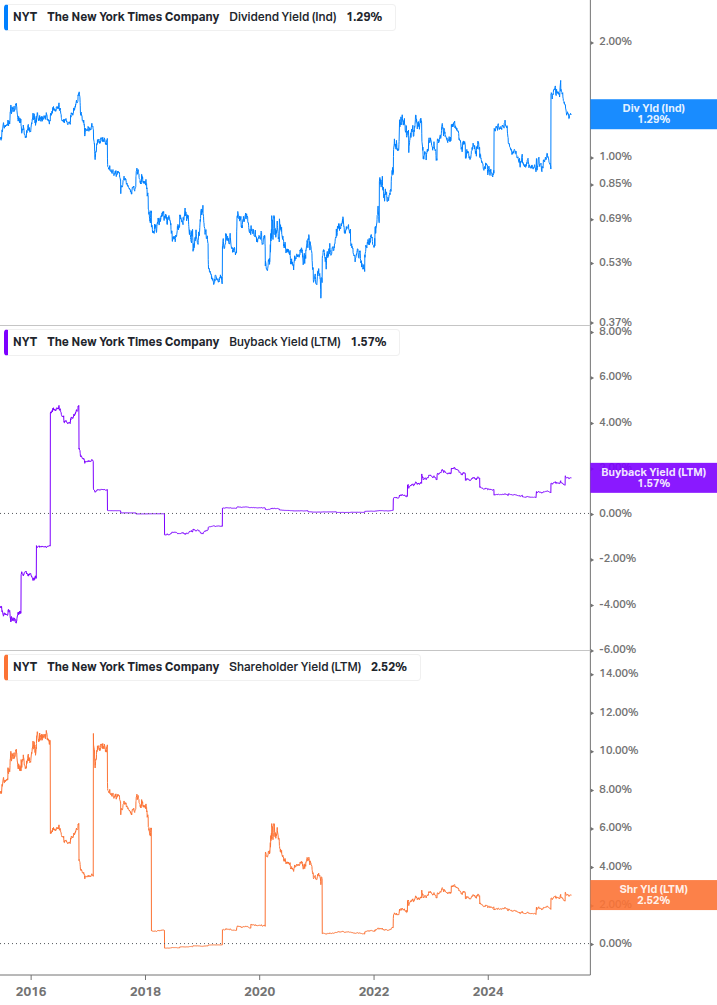Screen dimensions: 717x1005
Task: Click the 8.00% tick on the shareholder yield axis
Action: pyautogui.click(x=615, y=790)
